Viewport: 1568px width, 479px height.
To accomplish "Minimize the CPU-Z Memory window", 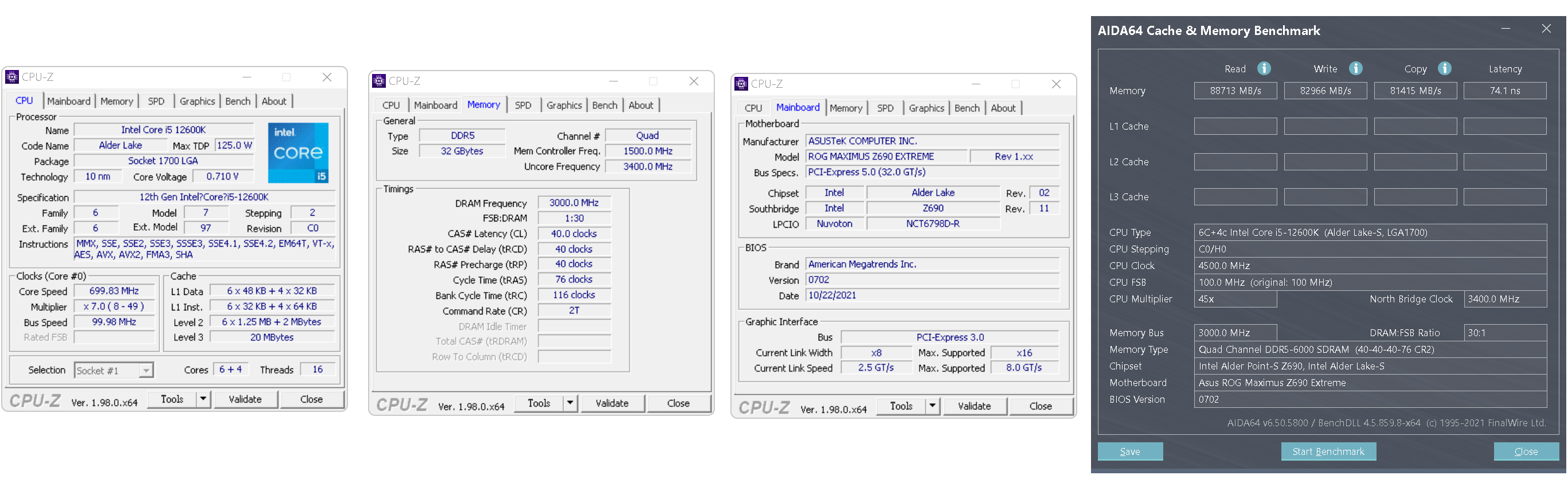I will [x=613, y=81].
